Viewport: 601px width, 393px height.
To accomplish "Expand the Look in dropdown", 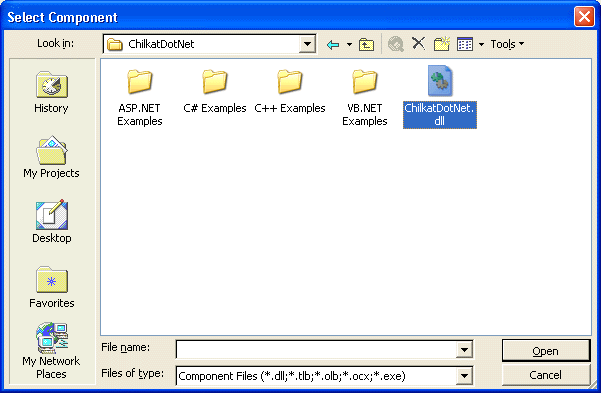I will [x=307, y=44].
